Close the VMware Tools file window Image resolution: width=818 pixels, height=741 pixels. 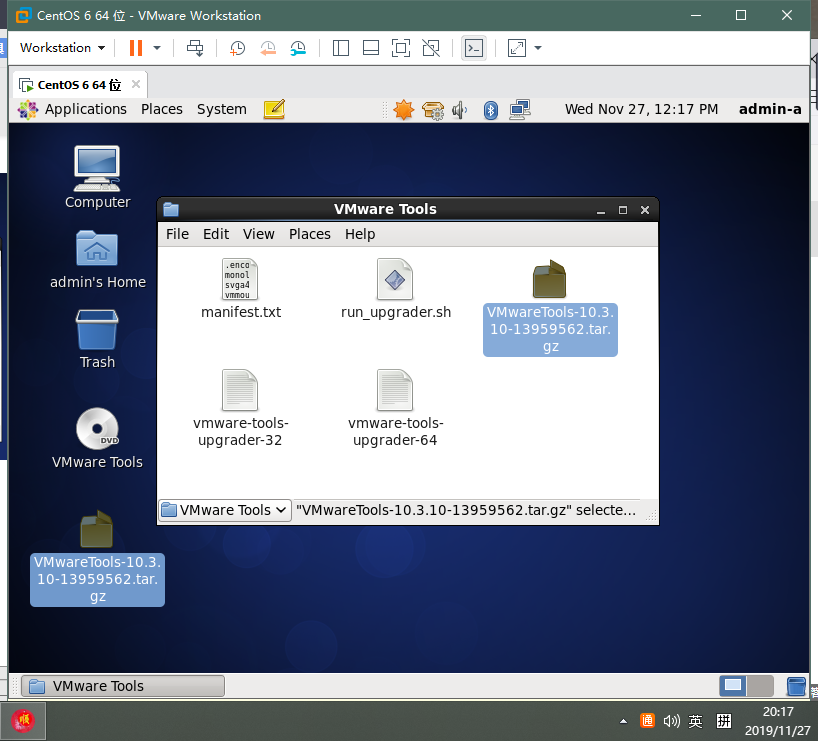(x=645, y=210)
